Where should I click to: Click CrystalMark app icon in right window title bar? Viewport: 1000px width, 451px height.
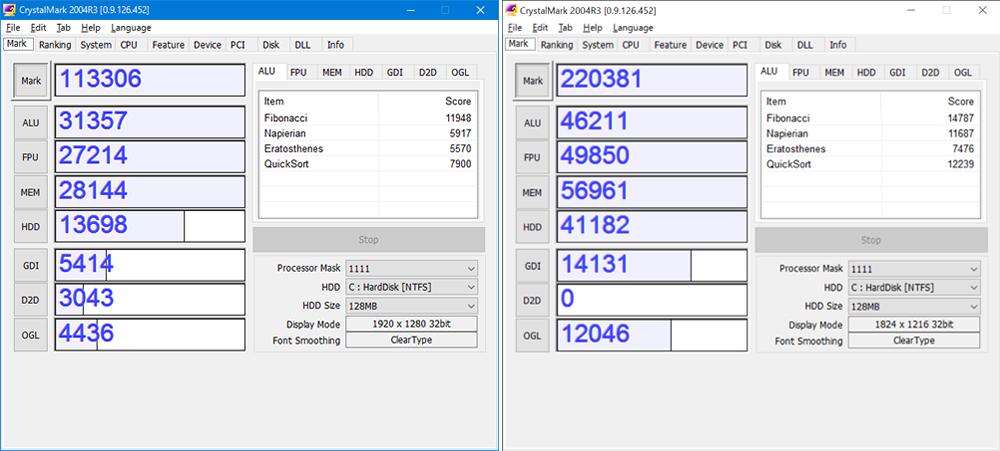coord(510,11)
